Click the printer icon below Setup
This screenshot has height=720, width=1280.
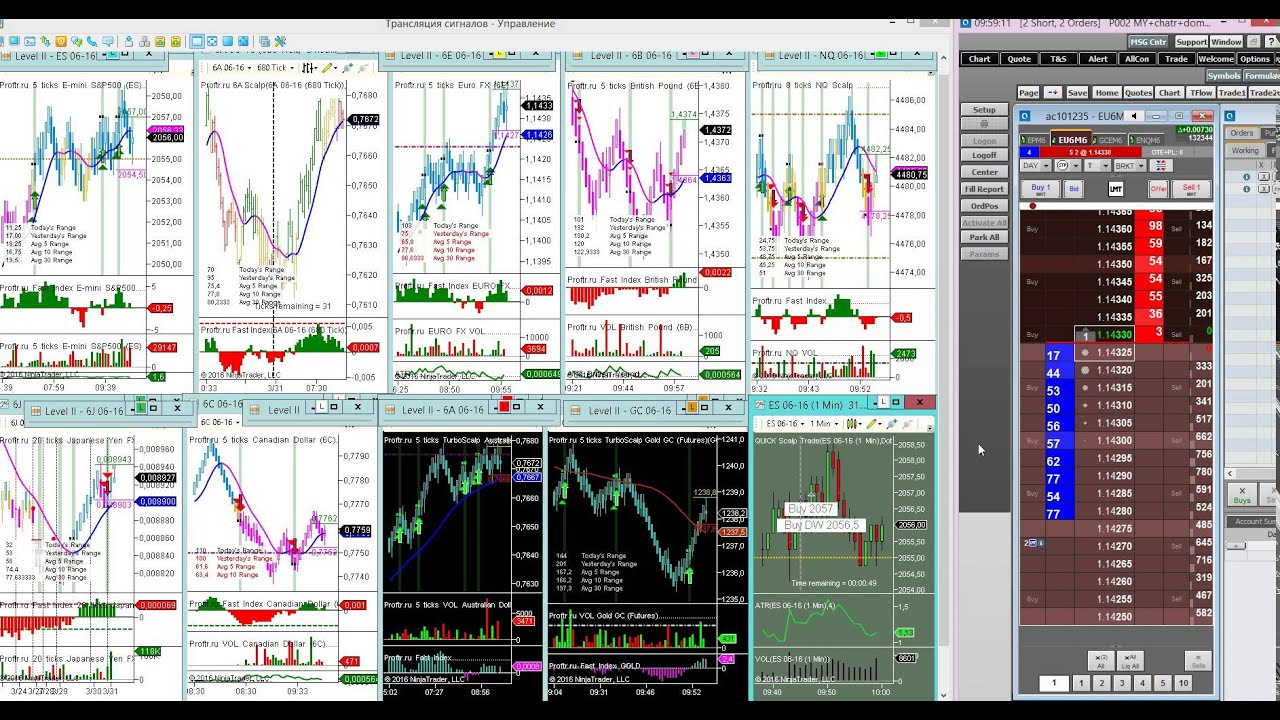point(984,124)
